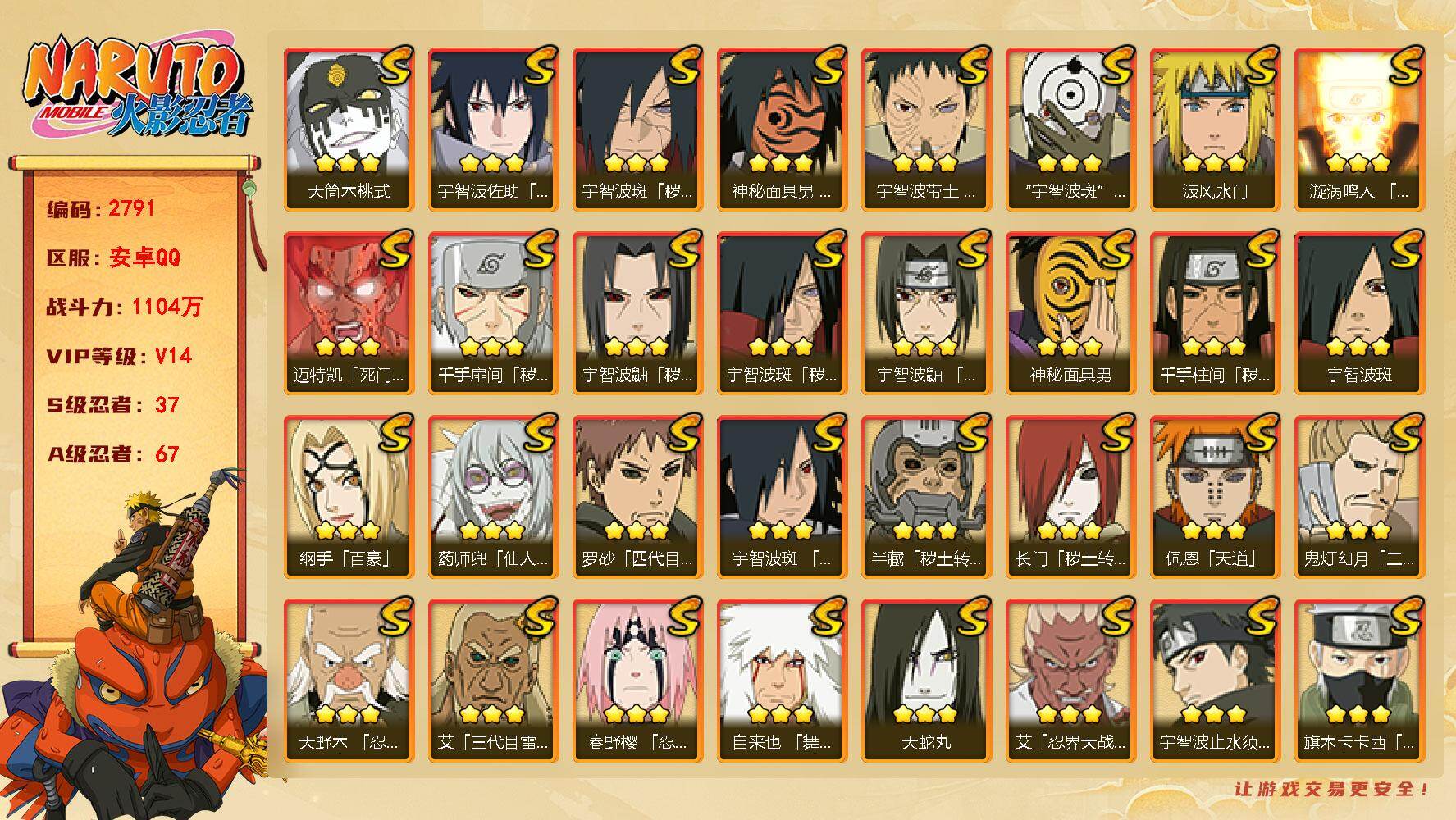The height and width of the screenshot is (820, 1456).
Task: Choose the 大野木 ninja card
Action: coord(349,681)
